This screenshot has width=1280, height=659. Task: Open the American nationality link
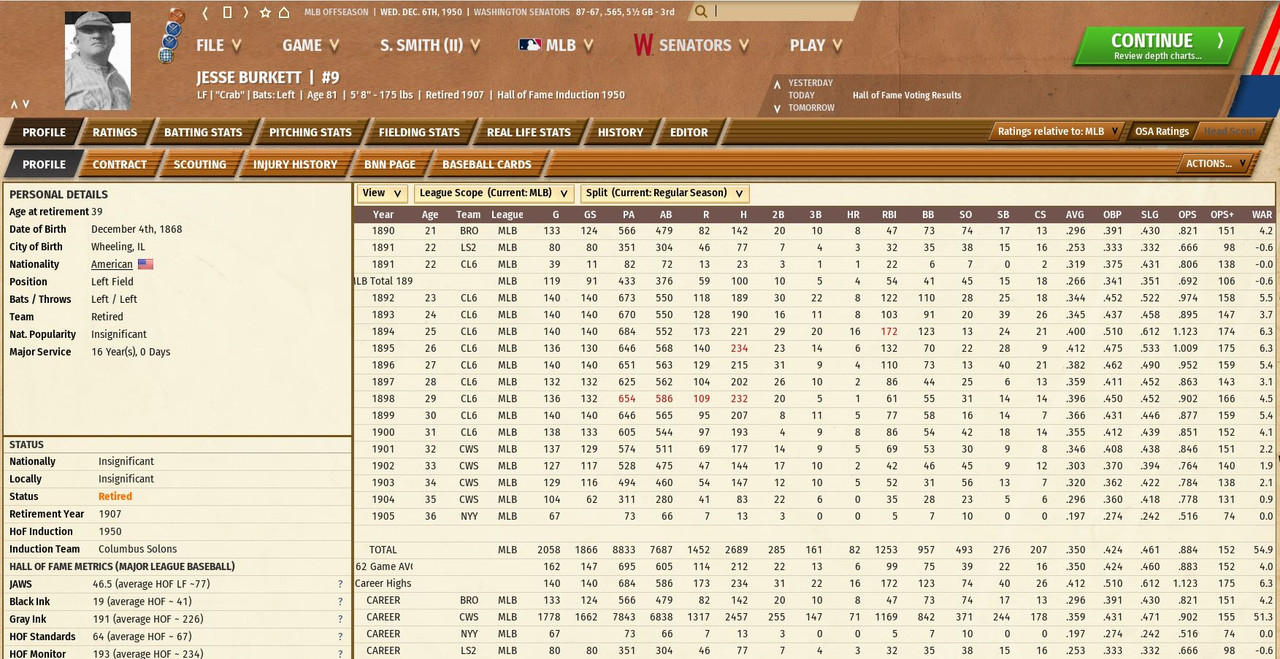(112, 264)
